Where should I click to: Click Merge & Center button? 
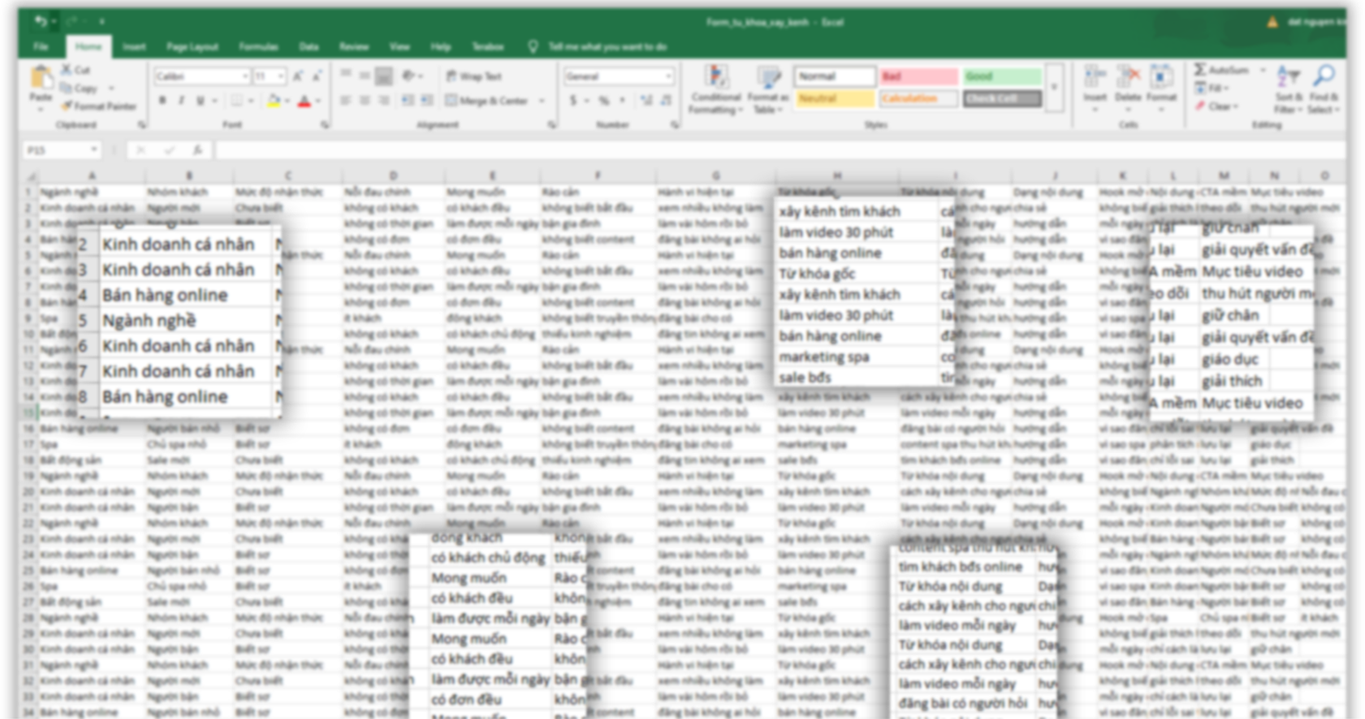tap(492, 101)
